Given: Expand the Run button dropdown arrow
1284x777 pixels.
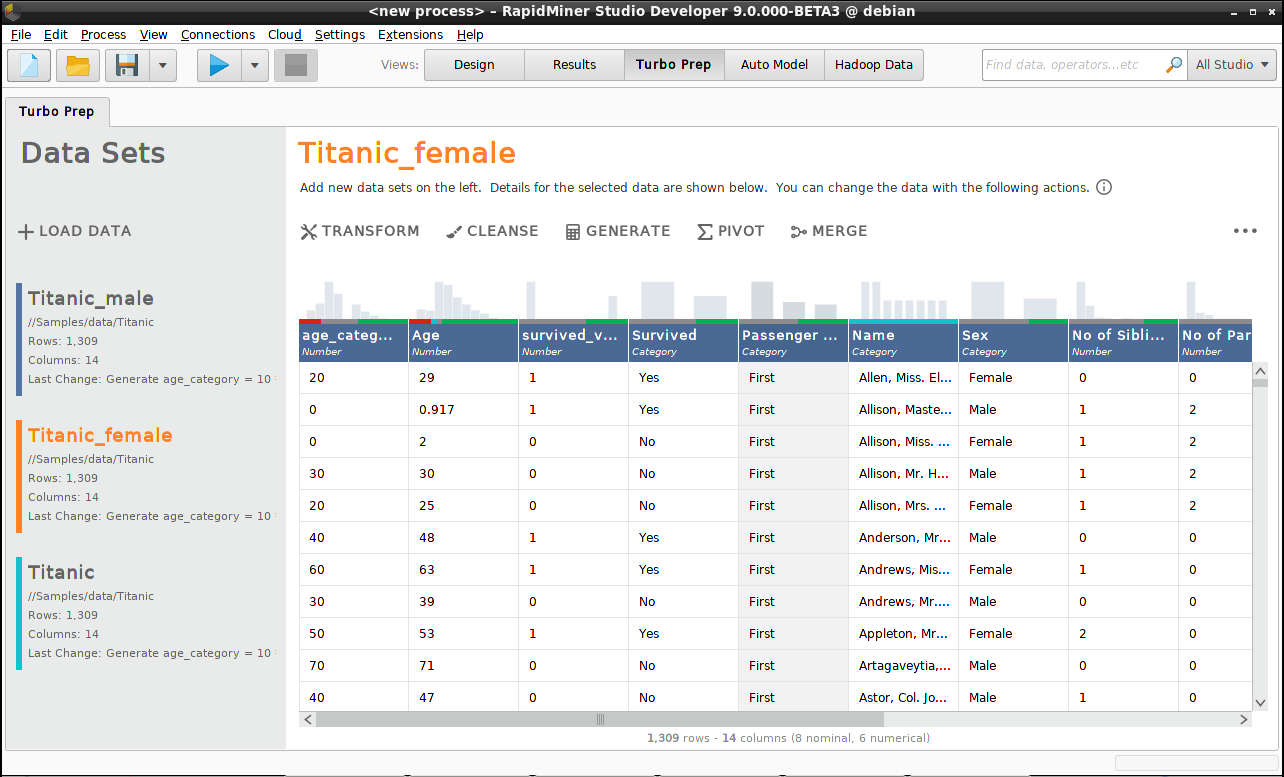Looking at the screenshot, I should pyautogui.click(x=253, y=64).
